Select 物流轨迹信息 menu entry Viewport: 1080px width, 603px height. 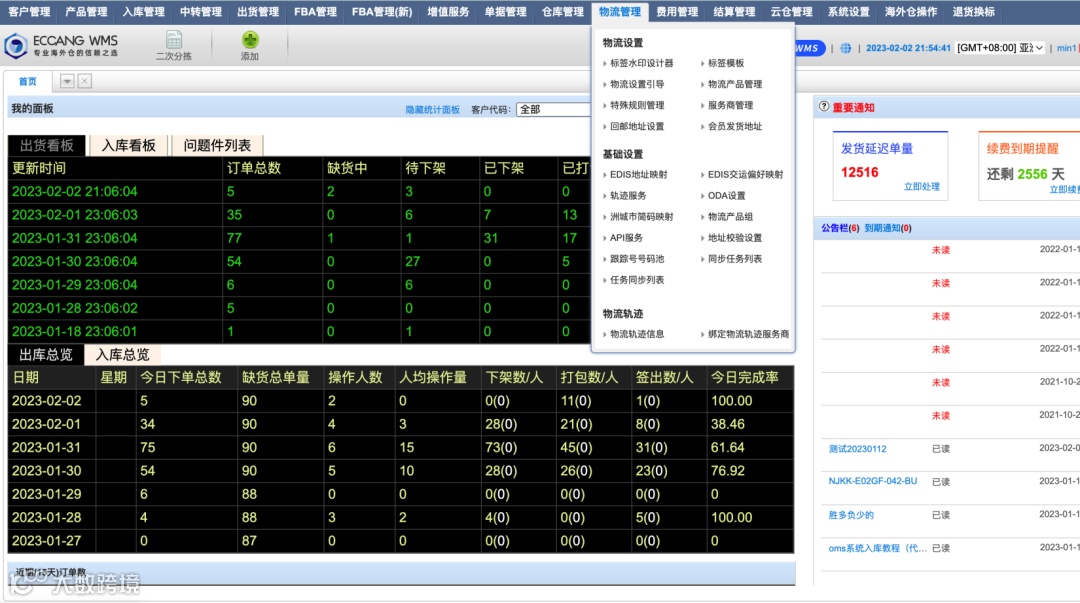(637, 334)
